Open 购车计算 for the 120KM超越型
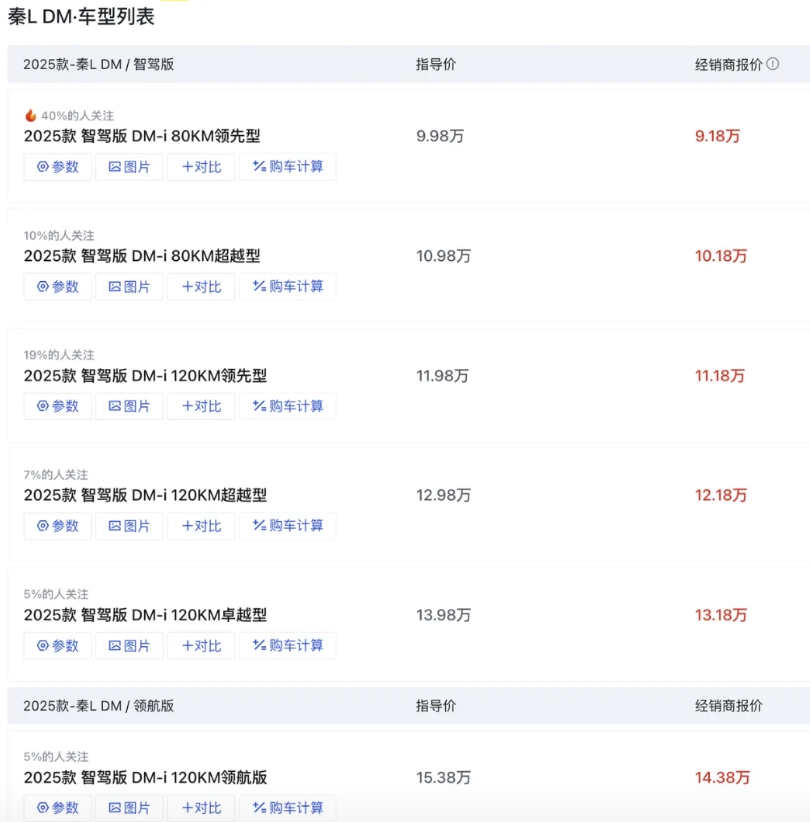The height and width of the screenshot is (822, 810). [287, 526]
